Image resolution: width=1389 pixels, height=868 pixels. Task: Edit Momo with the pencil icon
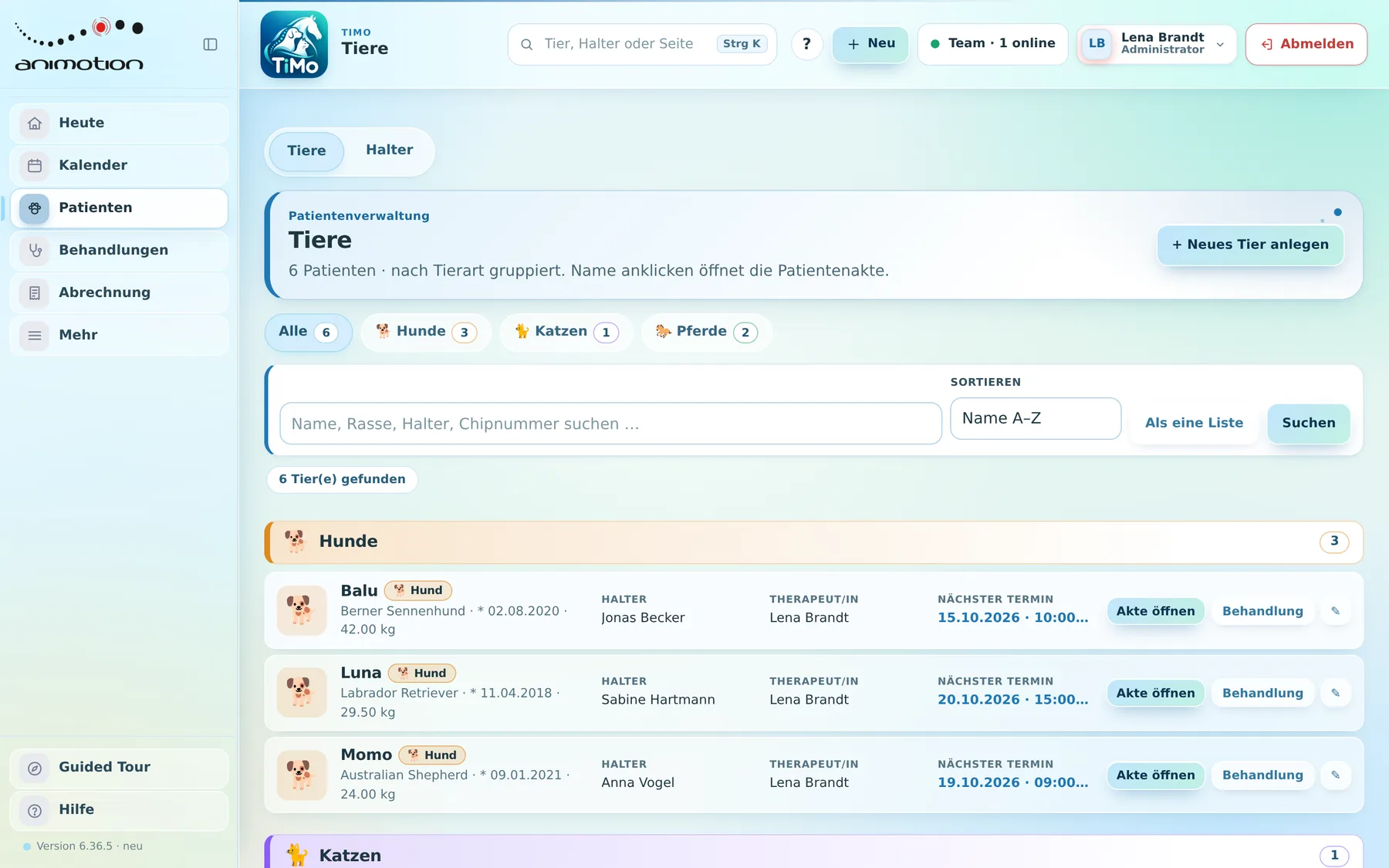click(x=1336, y=775)
